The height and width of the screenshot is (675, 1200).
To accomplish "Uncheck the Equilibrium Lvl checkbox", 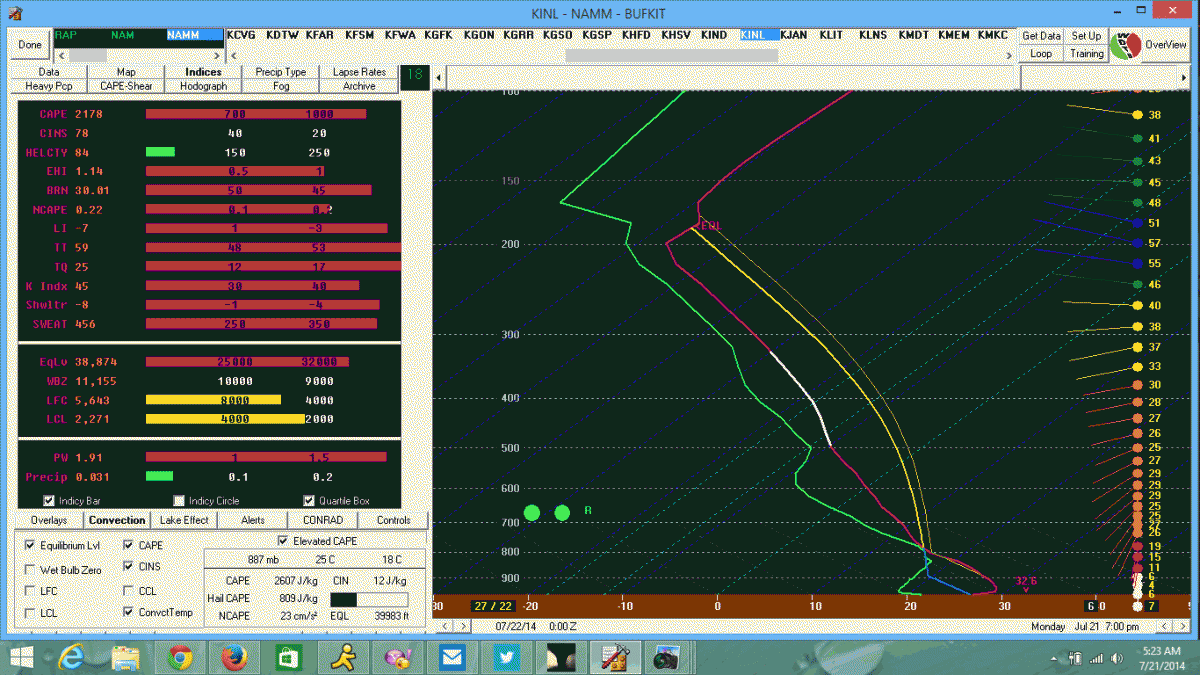I will pyautogui.click(x=30, y=546).
